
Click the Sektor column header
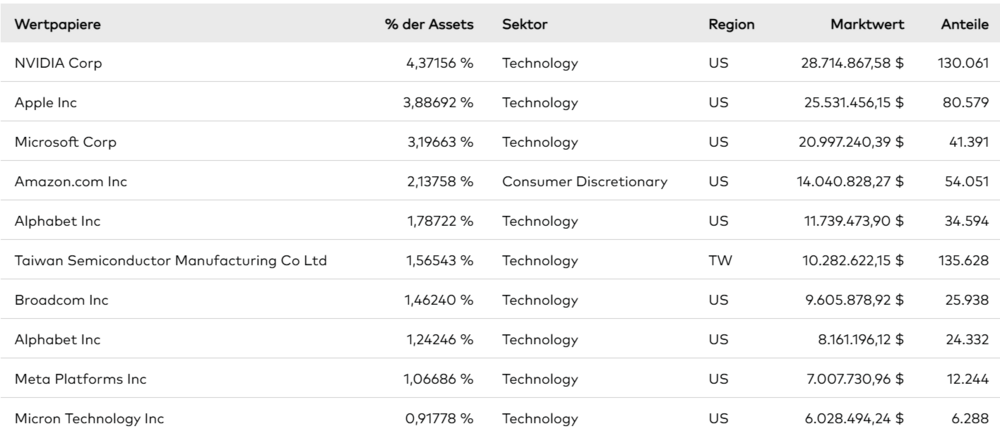pos(524,25)
